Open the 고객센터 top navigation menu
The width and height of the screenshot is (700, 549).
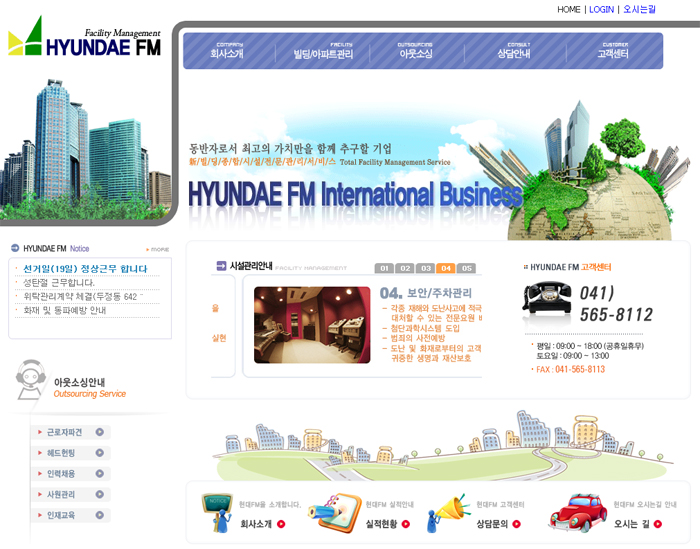tap(613, 50)
